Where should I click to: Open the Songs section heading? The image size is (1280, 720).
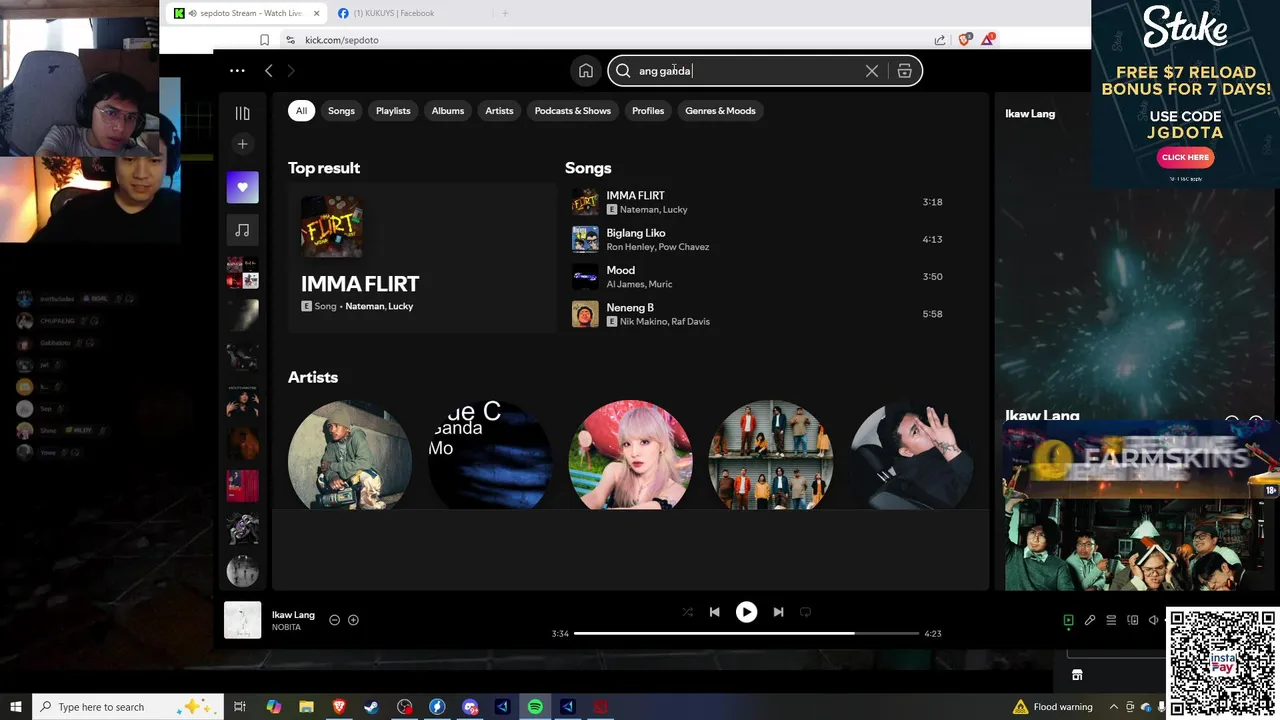tap(588, 168)
